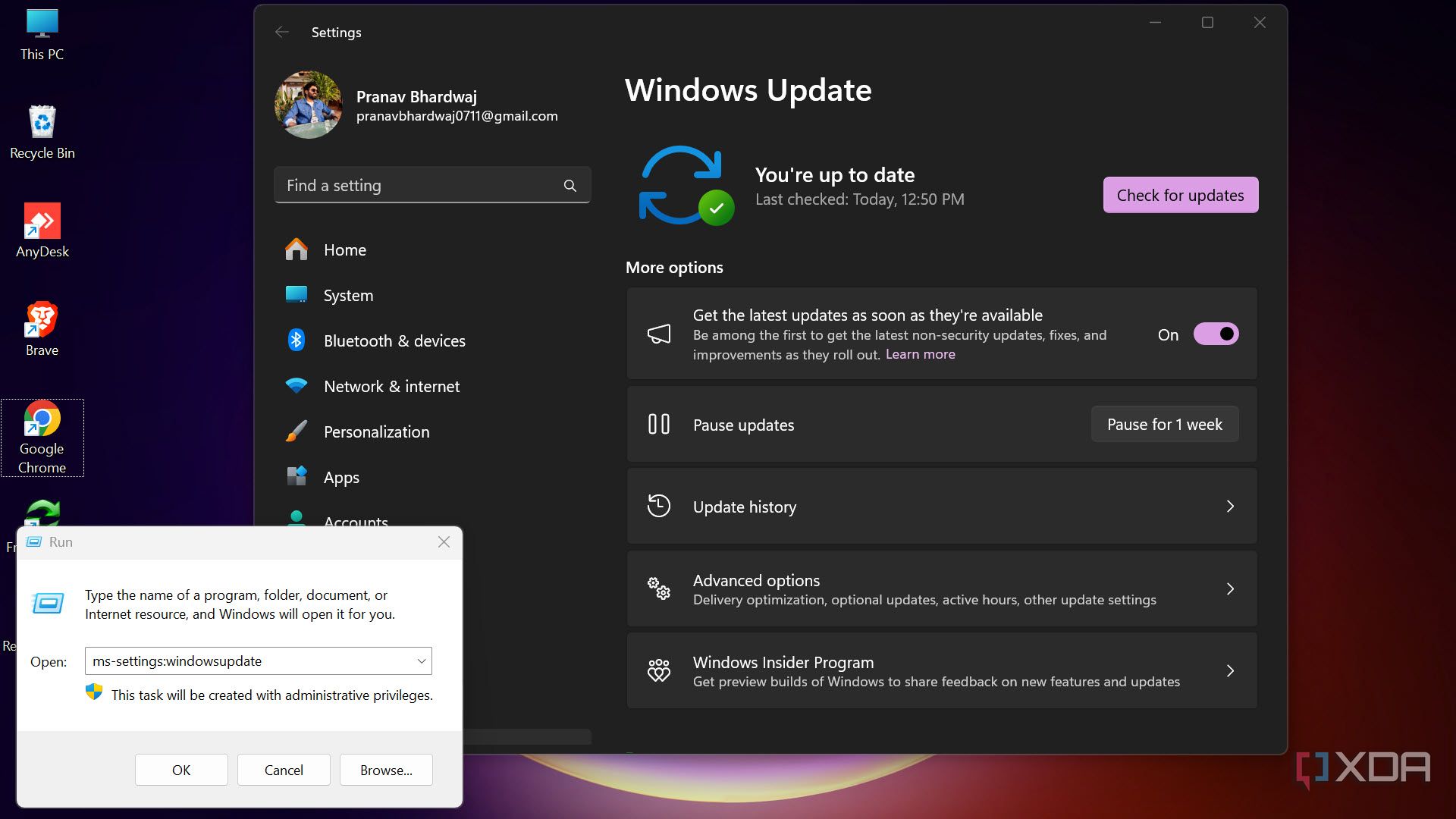
Task: Click OK in Run dialog
Action: coord(181,770)
